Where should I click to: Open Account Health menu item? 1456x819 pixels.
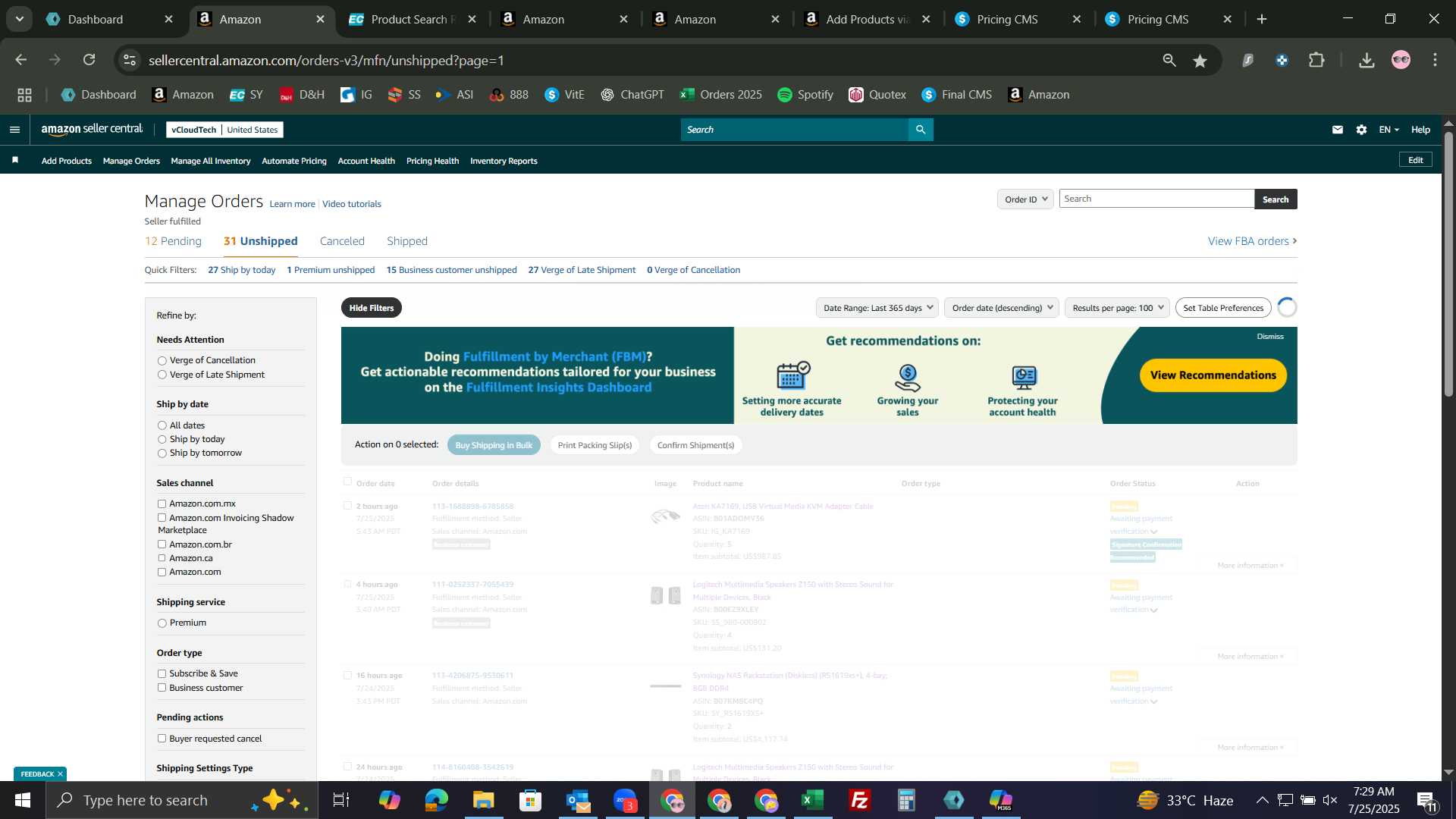366,161
